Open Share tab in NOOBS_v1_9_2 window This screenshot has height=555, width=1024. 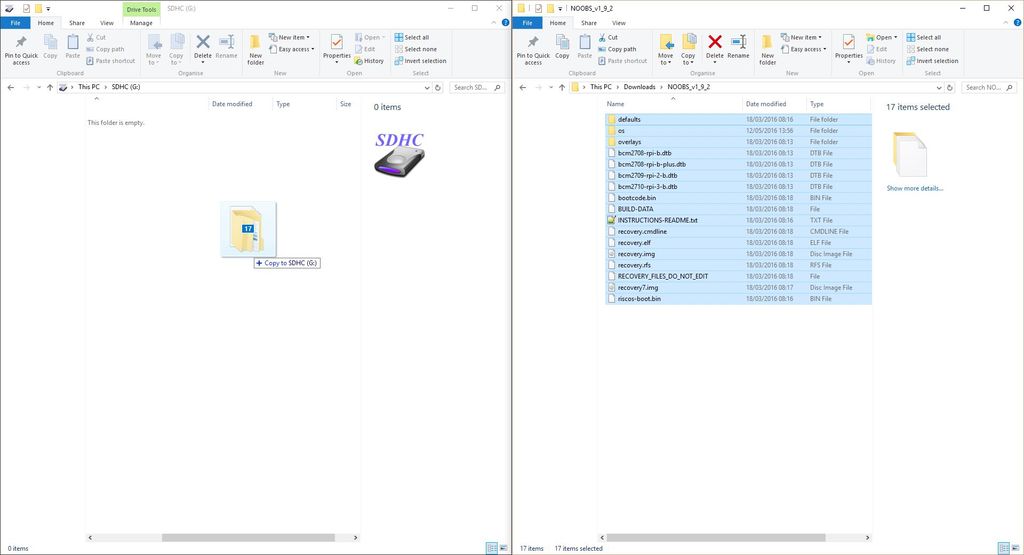coord(589,23)
